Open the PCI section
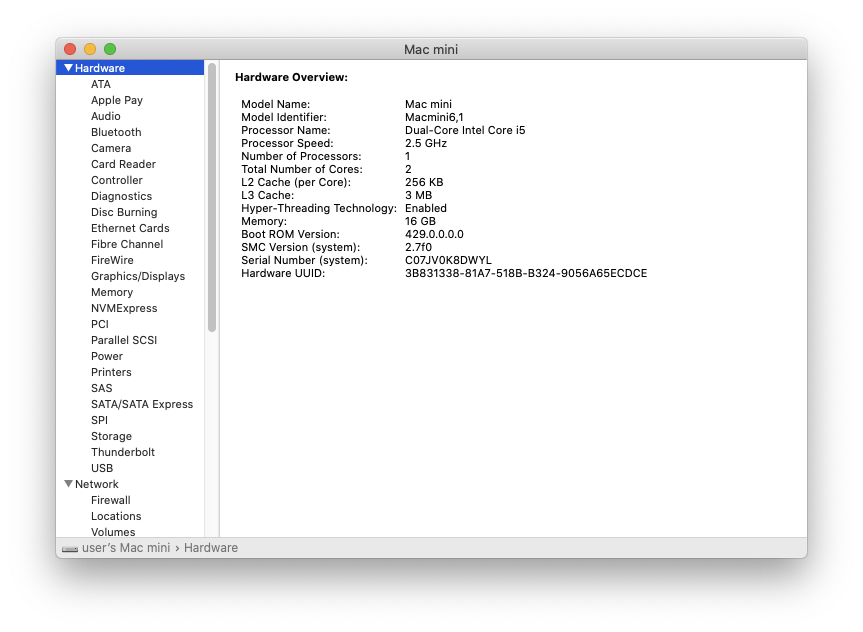 click(x=100, y=324)
